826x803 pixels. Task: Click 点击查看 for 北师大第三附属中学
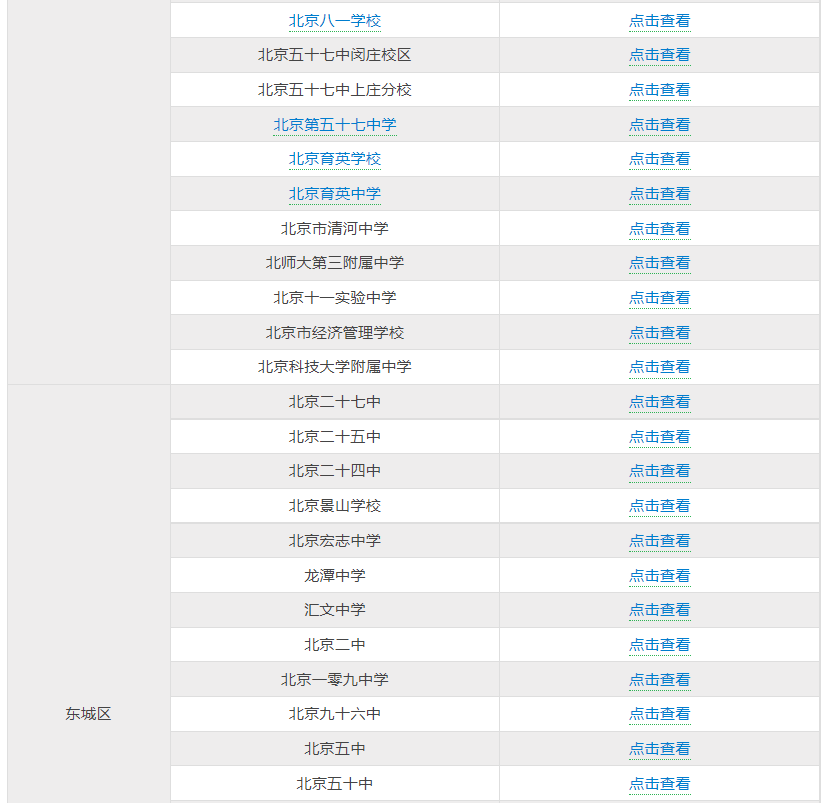pyautogui.click(x=660, y=263)
